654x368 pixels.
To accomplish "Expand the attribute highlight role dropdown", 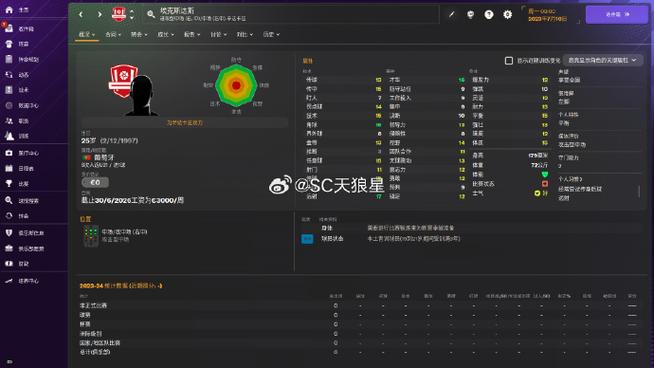I will point(603,60).
